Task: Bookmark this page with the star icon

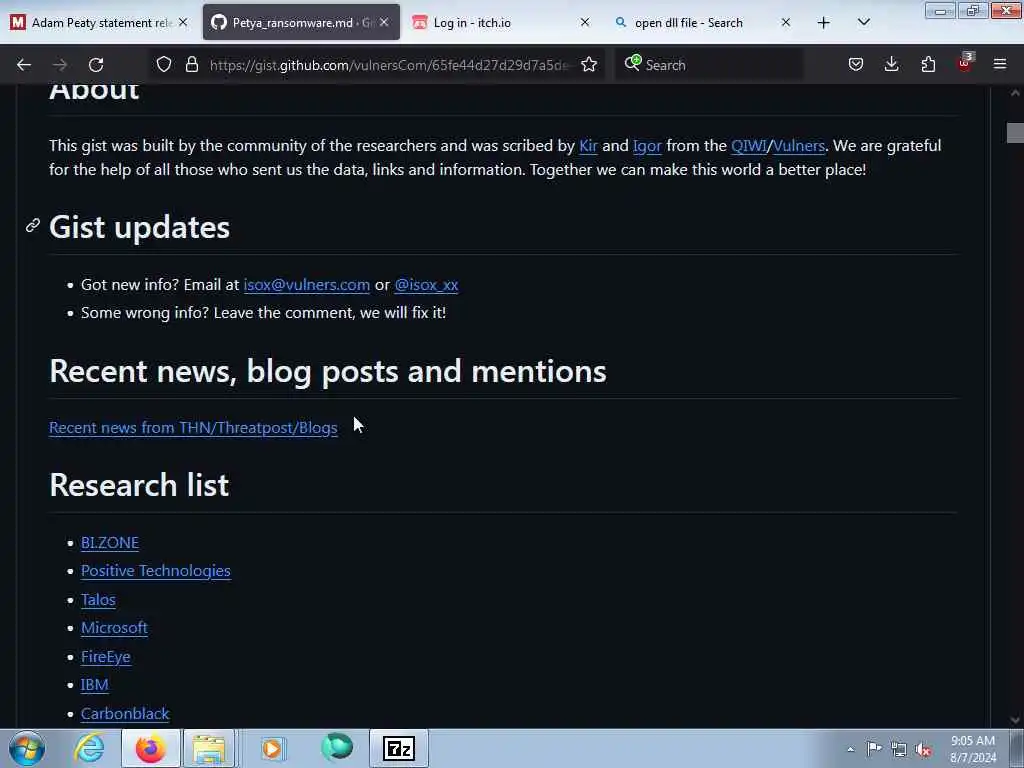Action: pyautogui.click(x=589, y=65)
